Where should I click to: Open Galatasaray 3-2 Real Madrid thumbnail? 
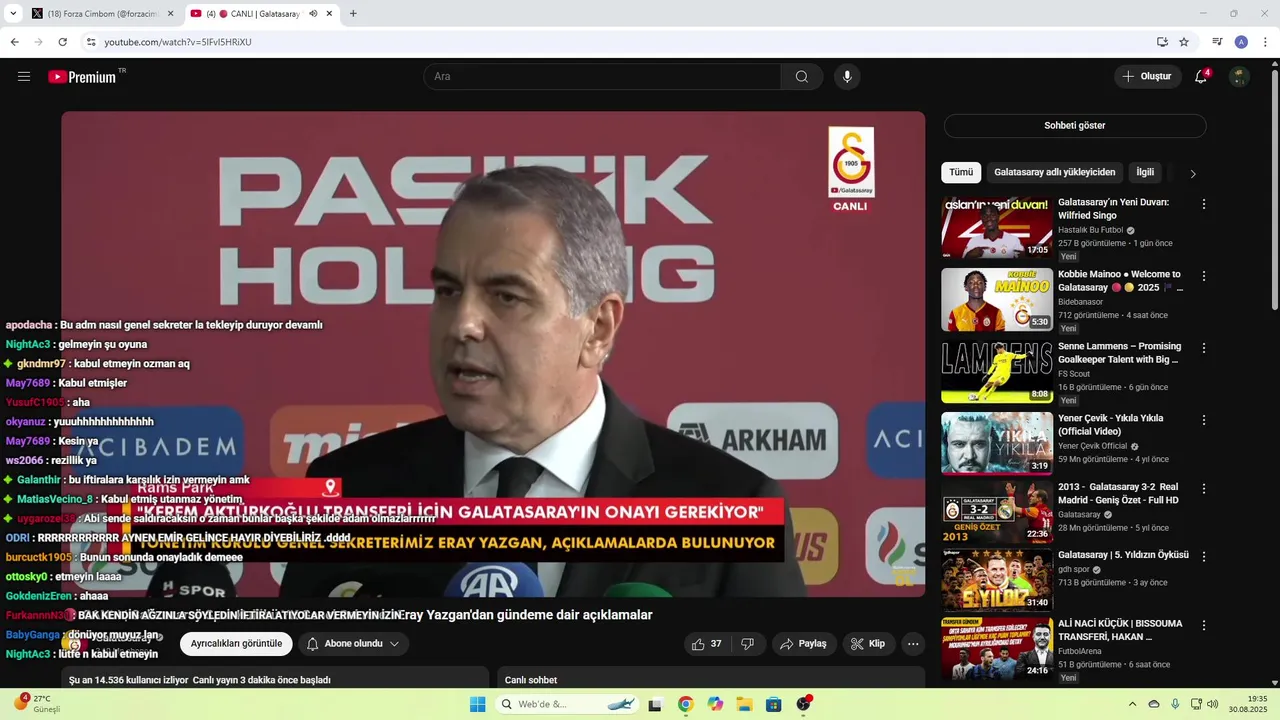coord(997,513)
